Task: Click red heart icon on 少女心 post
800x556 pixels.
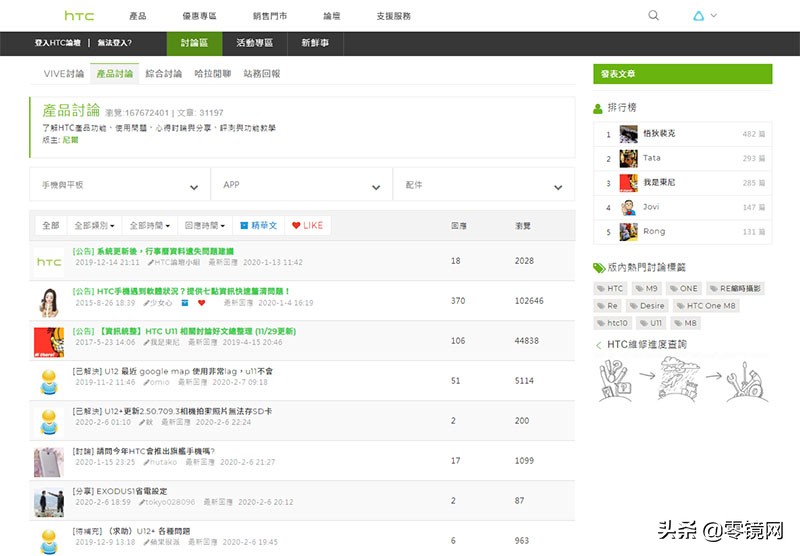Action: 202,303
